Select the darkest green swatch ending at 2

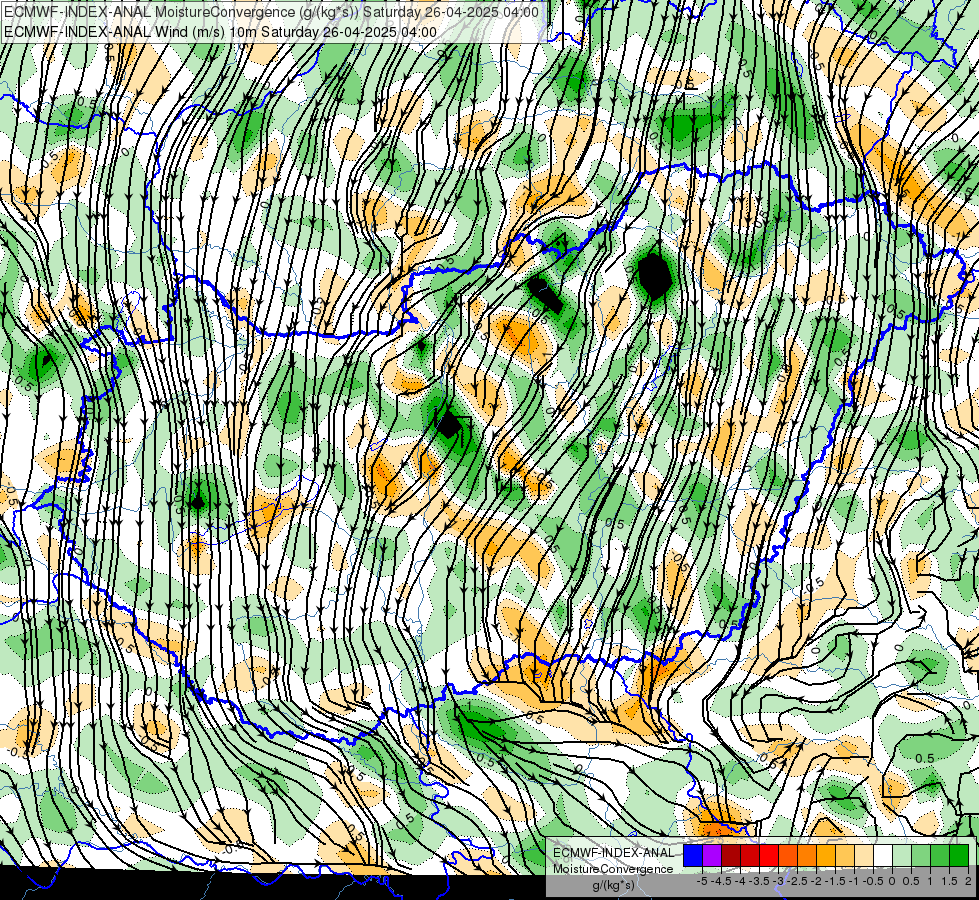[x=959, y=855]
